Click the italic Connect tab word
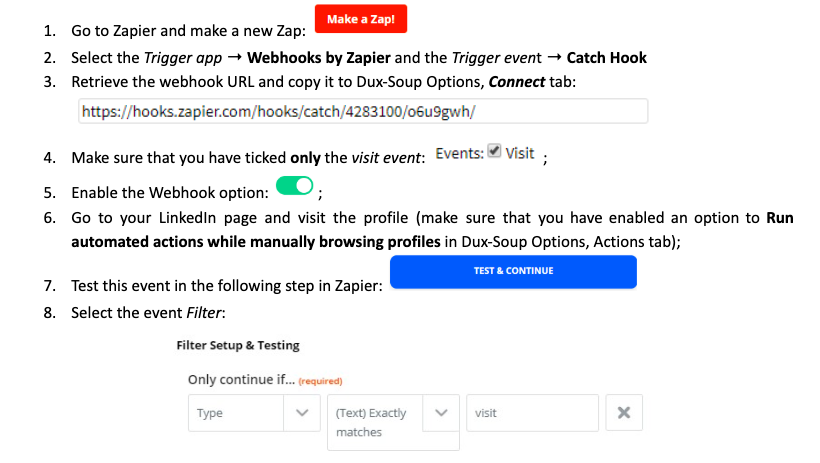Viewport: 820px width, 463px height. click(x=517, y=82)
